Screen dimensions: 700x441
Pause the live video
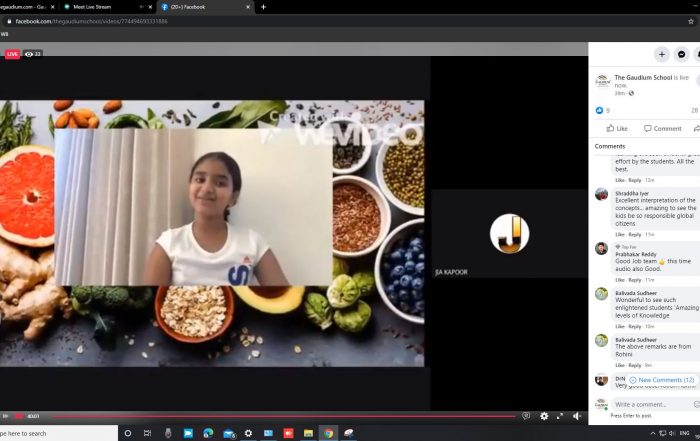tap(5, 416)
